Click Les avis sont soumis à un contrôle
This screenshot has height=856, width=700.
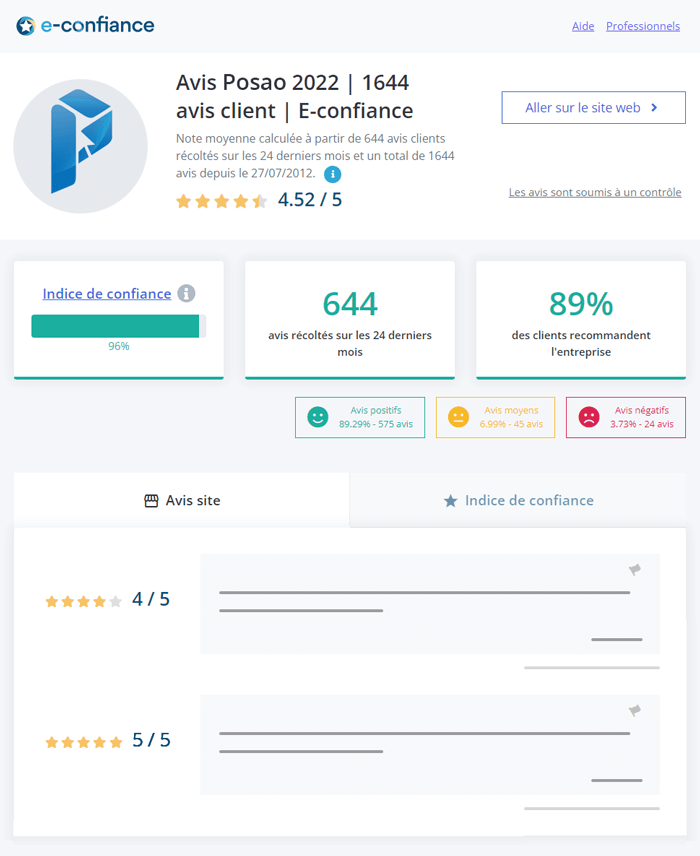(x=595, y=192)
